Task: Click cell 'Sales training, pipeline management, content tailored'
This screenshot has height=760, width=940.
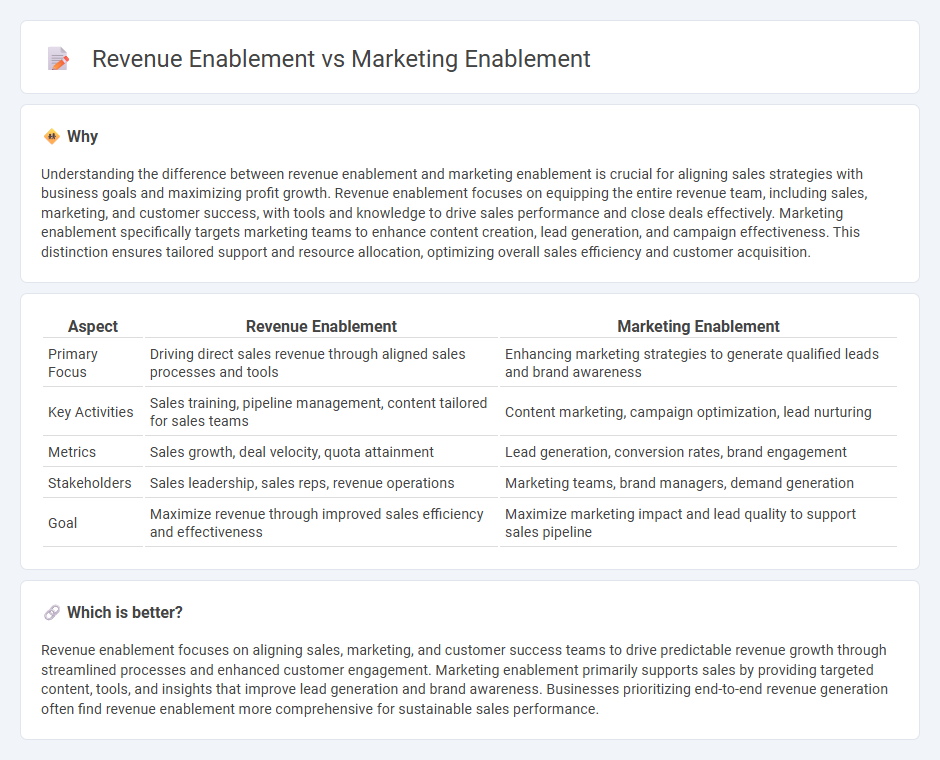Action: [321, 412]
